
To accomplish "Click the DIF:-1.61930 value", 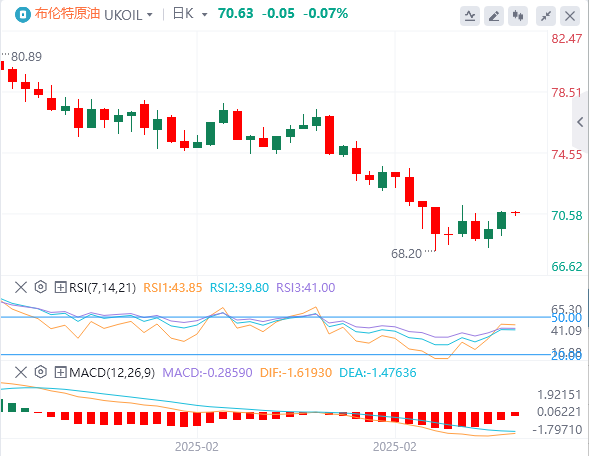I will pos(296,373).
